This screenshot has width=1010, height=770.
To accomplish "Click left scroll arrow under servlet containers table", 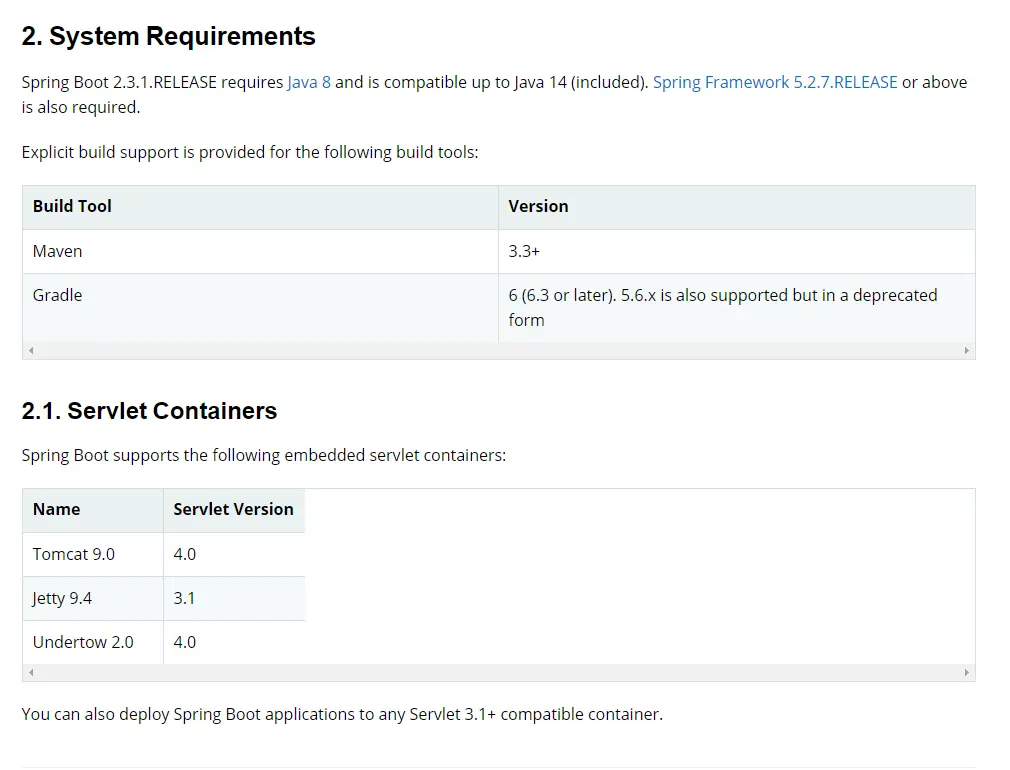I will (31, 673).
